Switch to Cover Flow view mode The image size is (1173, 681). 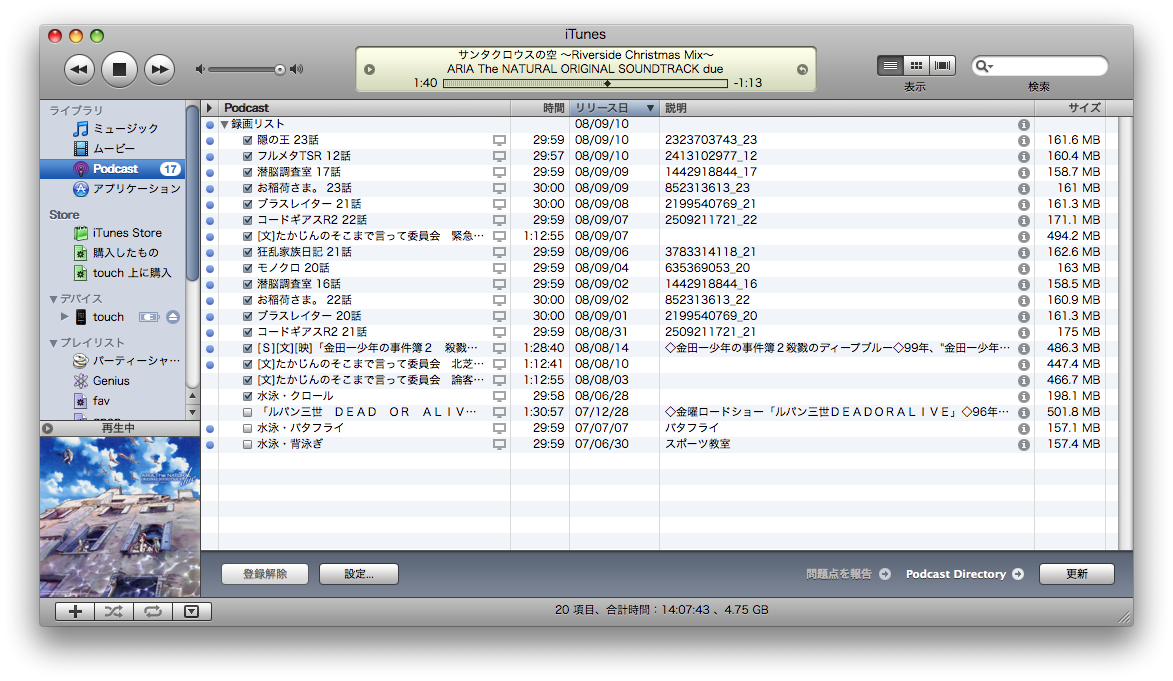943,66
